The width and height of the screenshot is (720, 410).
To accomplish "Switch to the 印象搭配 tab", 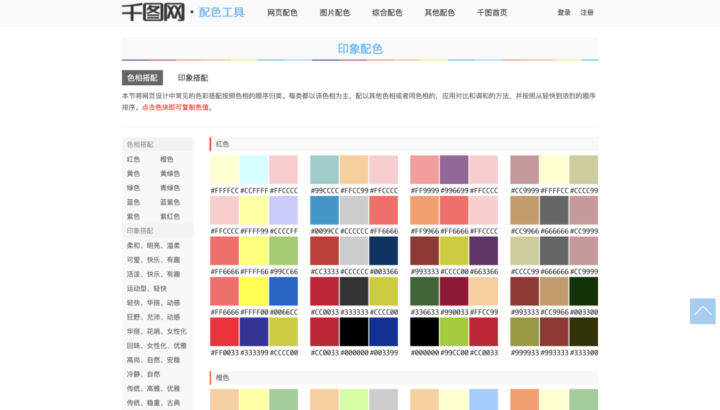I will click(193, 78).
